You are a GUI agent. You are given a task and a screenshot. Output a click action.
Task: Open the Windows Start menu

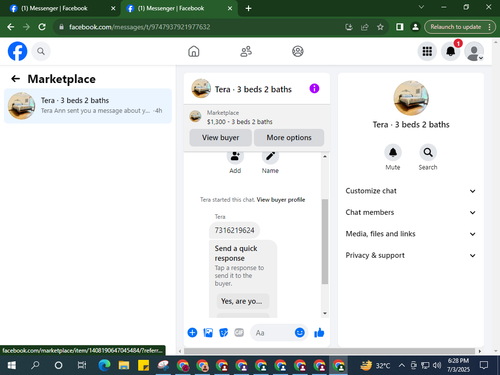point(11,365)
